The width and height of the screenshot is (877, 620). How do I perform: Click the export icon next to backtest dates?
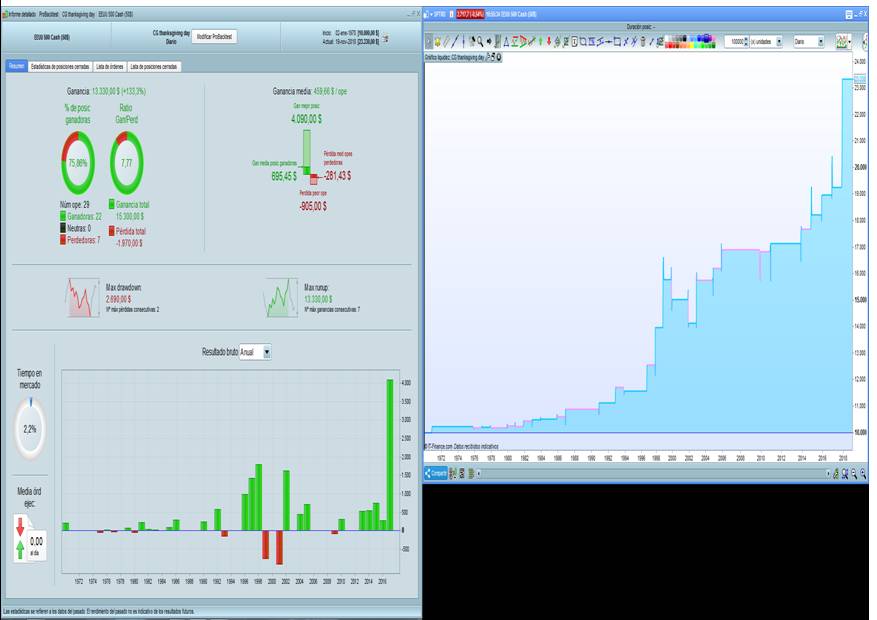coord(386,38)
